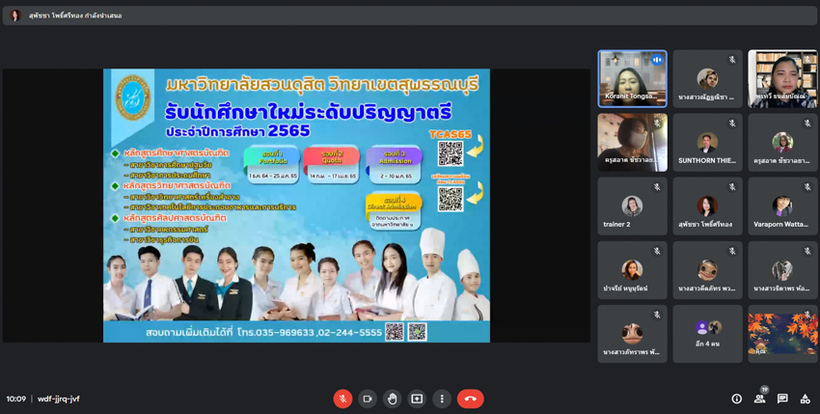Show everyone with the people icon
Image resolution: width=820 pixels, height=414 pixels.
[x=759, y=399]
